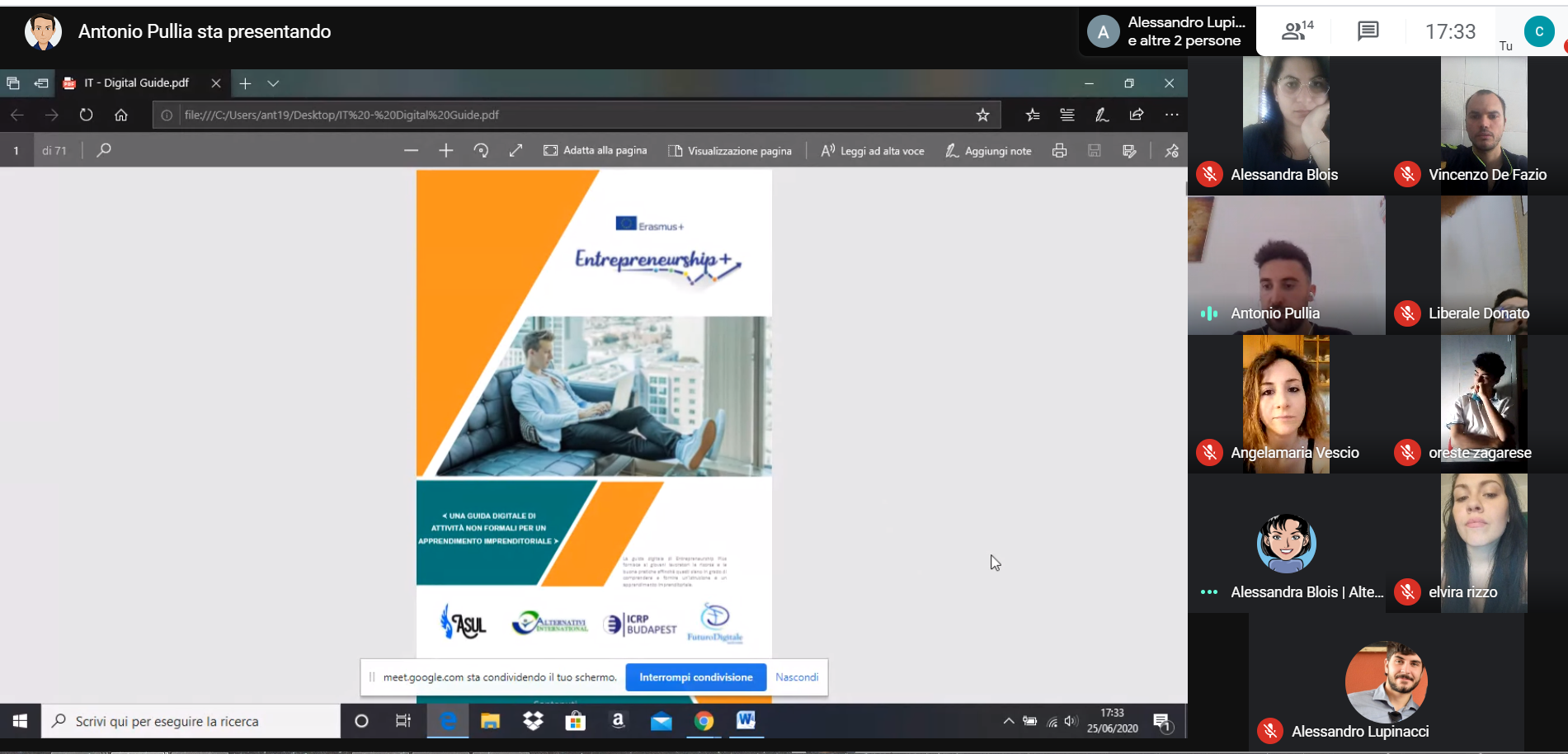Open Edge reading list icon
This screenshot has width=1568, height=754.
click(1067, 115)
